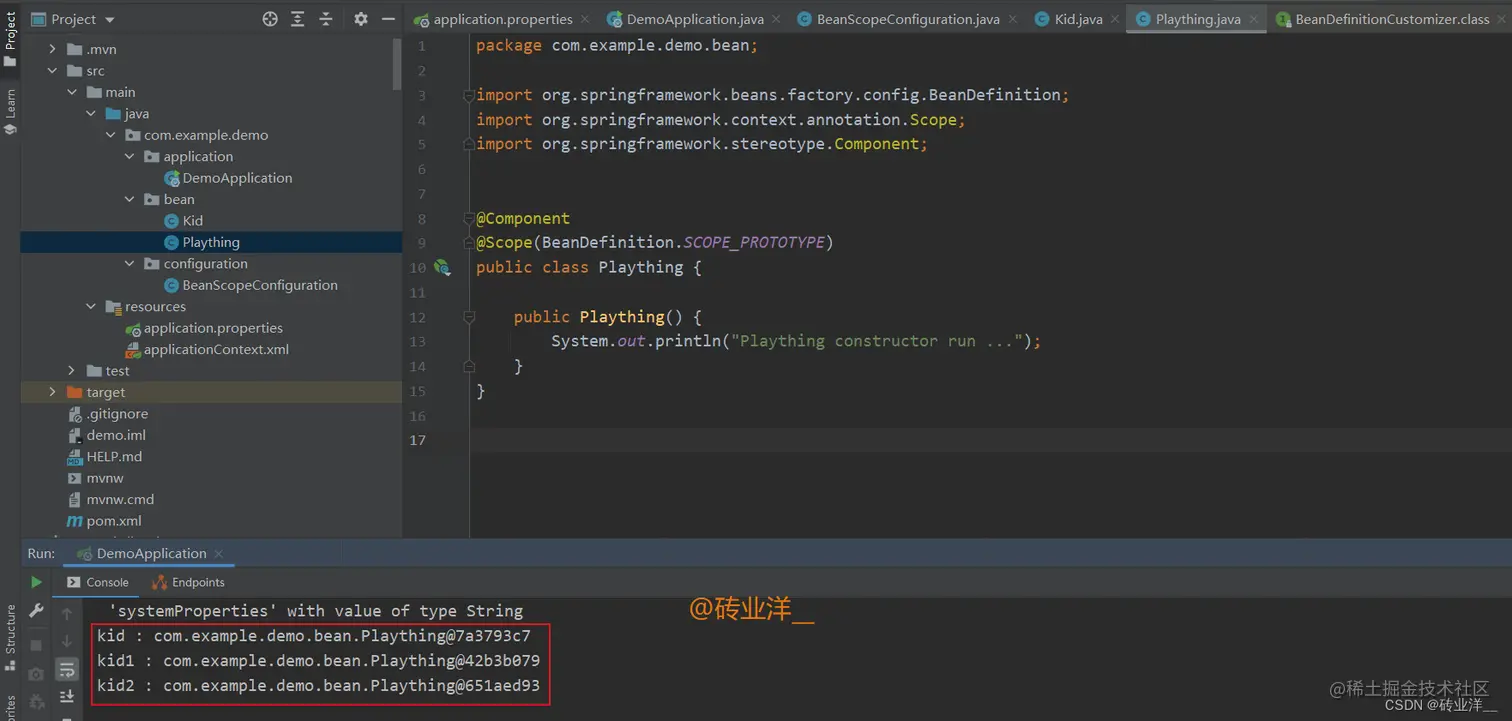The height and width of the screenshot is (721, 1512).
Task: Click the Collapse All icon in Project panel
Action: tap(326, 19)
